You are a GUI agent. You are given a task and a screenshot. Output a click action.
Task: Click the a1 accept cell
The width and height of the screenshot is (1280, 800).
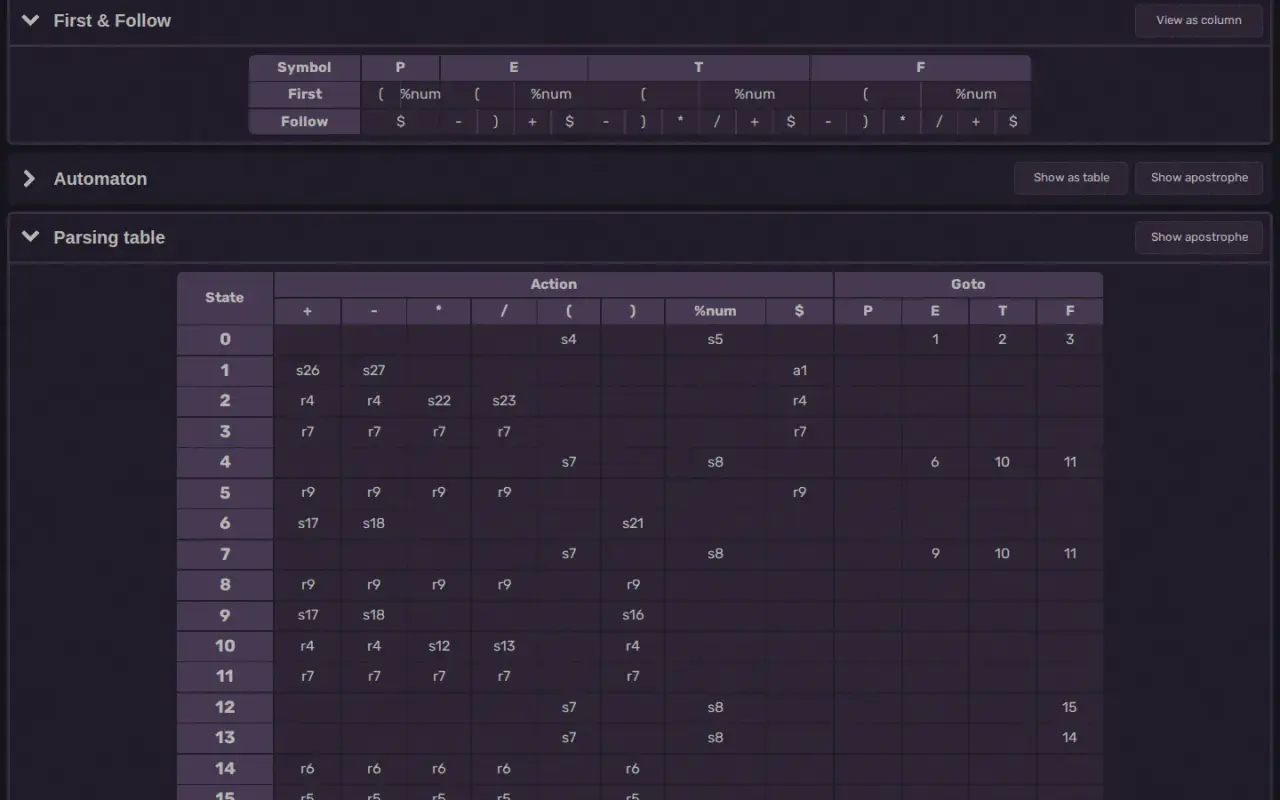pyautogui.click(x=799, y=370)
